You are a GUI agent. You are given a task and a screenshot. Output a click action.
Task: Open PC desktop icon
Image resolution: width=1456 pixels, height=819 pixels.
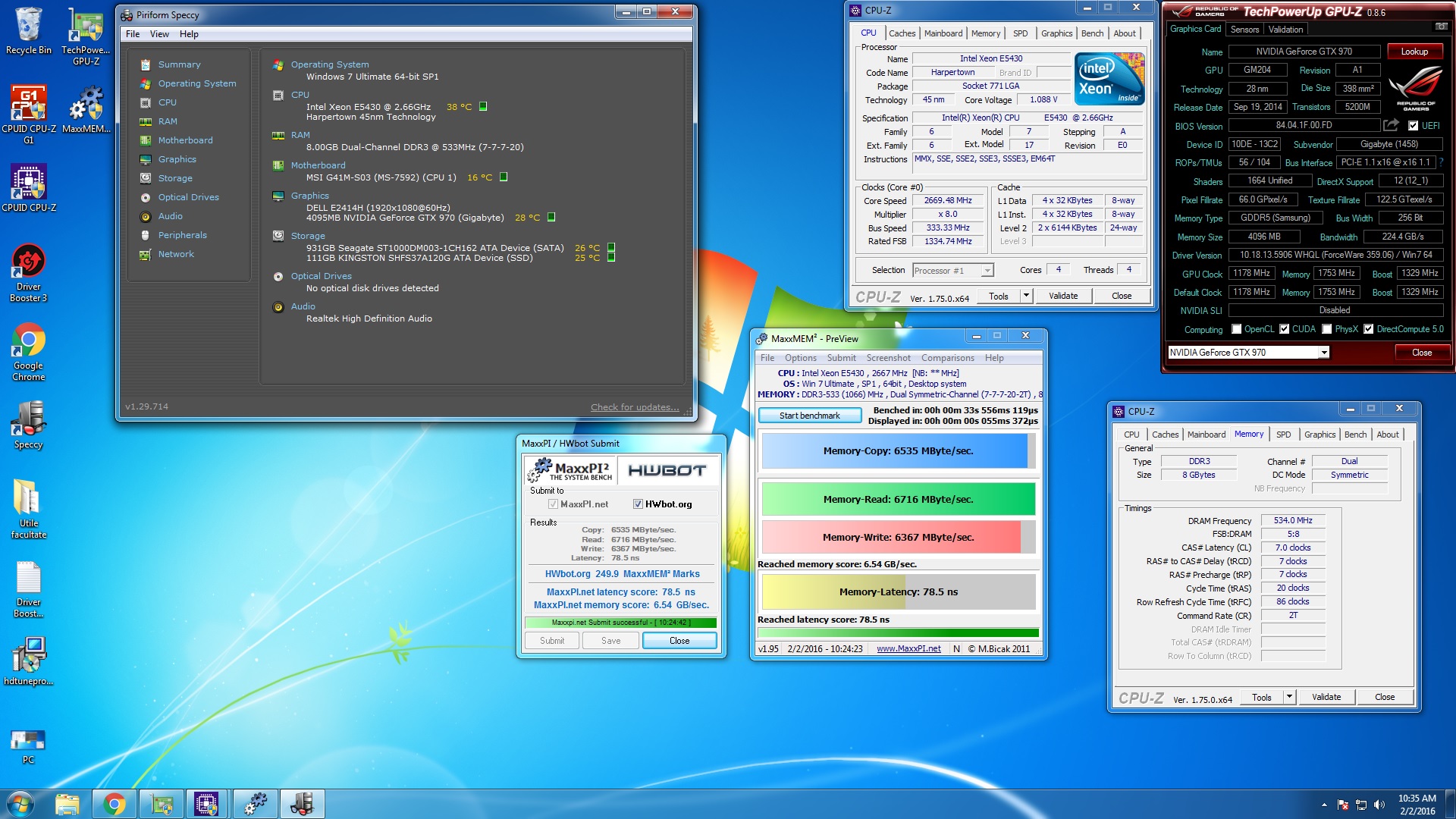click(29, 747)
